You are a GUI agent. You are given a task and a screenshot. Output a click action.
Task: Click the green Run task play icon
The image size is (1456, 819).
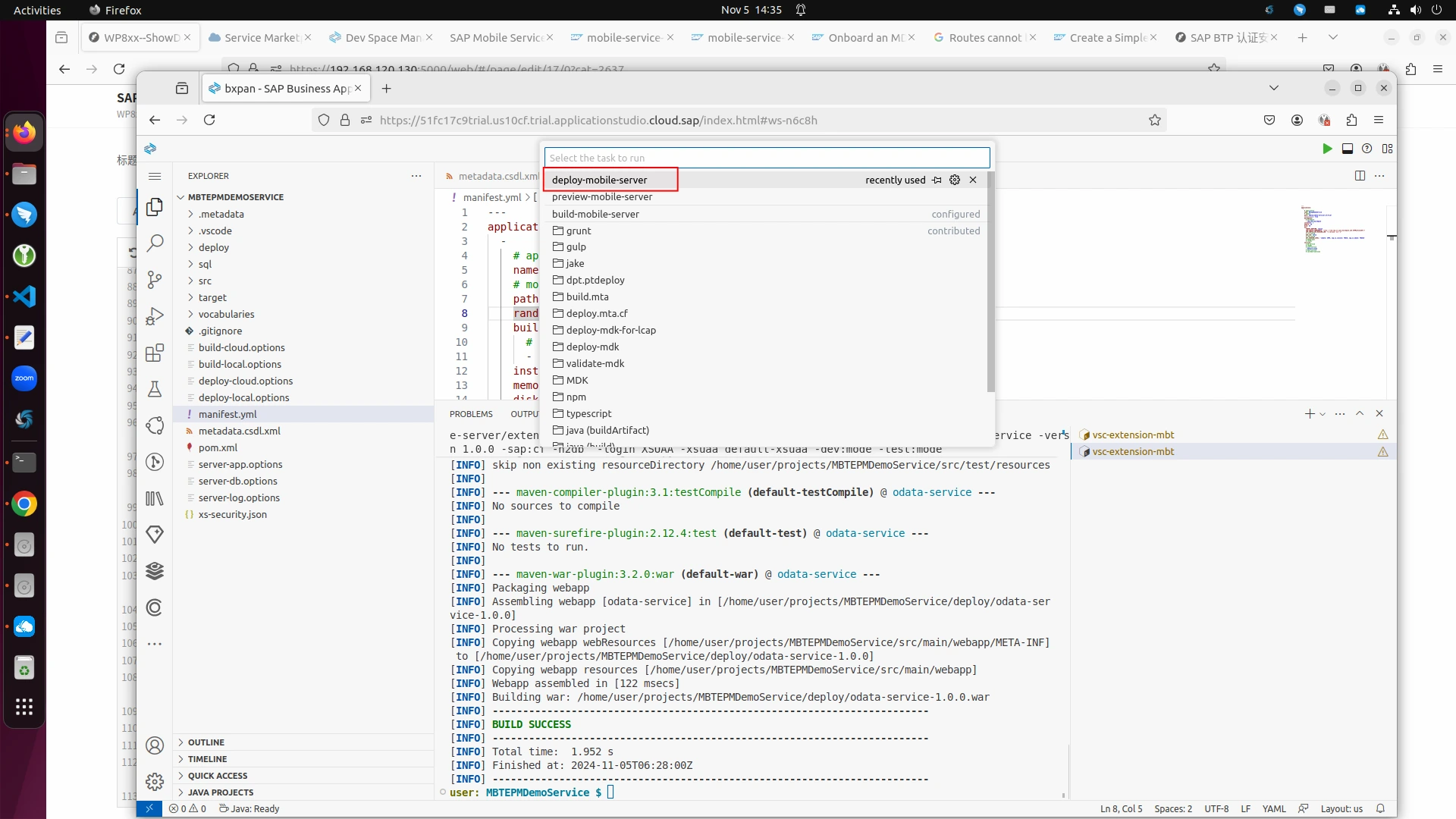1327,149
